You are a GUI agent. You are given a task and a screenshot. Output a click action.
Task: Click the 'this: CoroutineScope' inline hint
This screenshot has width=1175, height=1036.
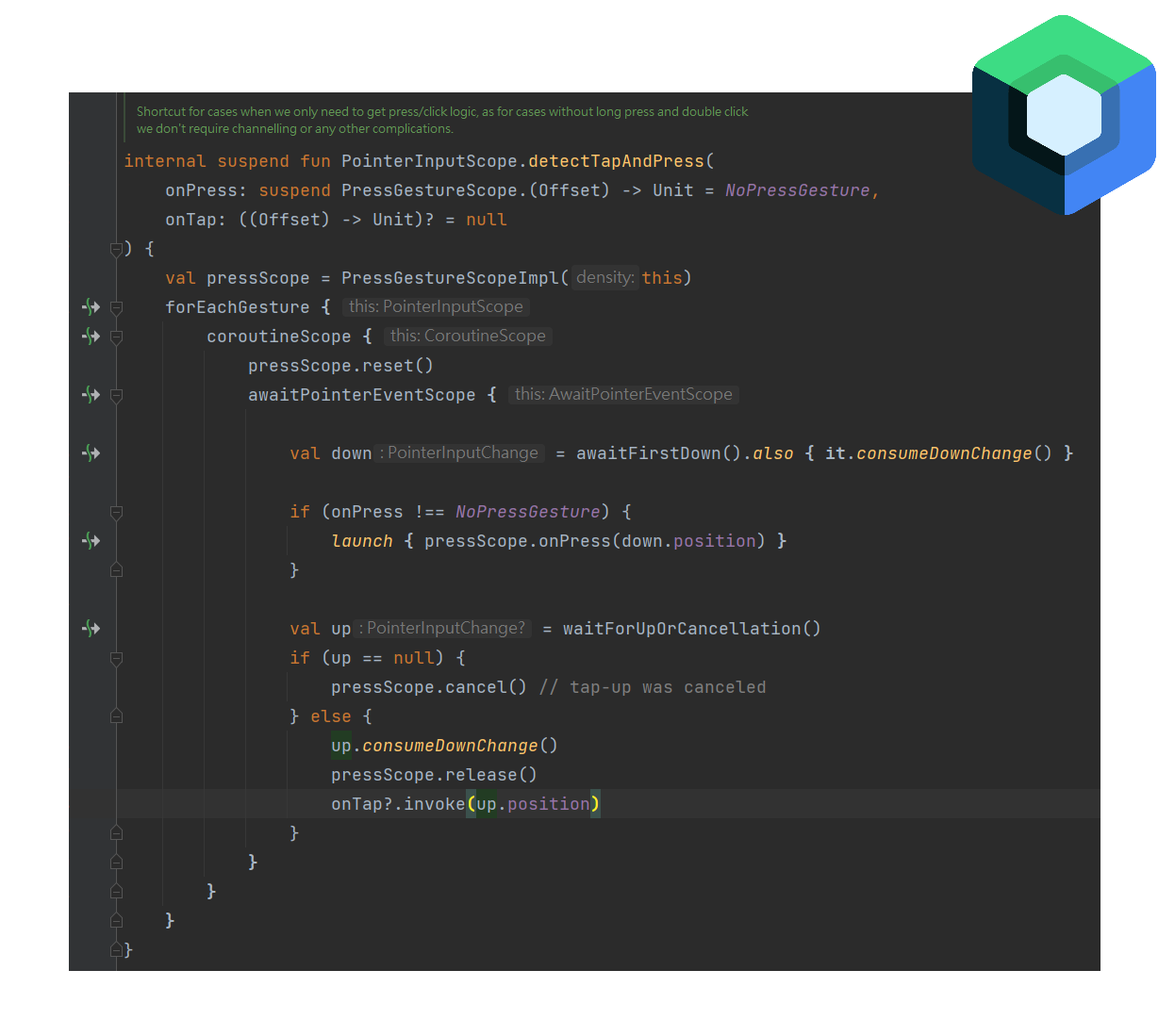(467, 336)
